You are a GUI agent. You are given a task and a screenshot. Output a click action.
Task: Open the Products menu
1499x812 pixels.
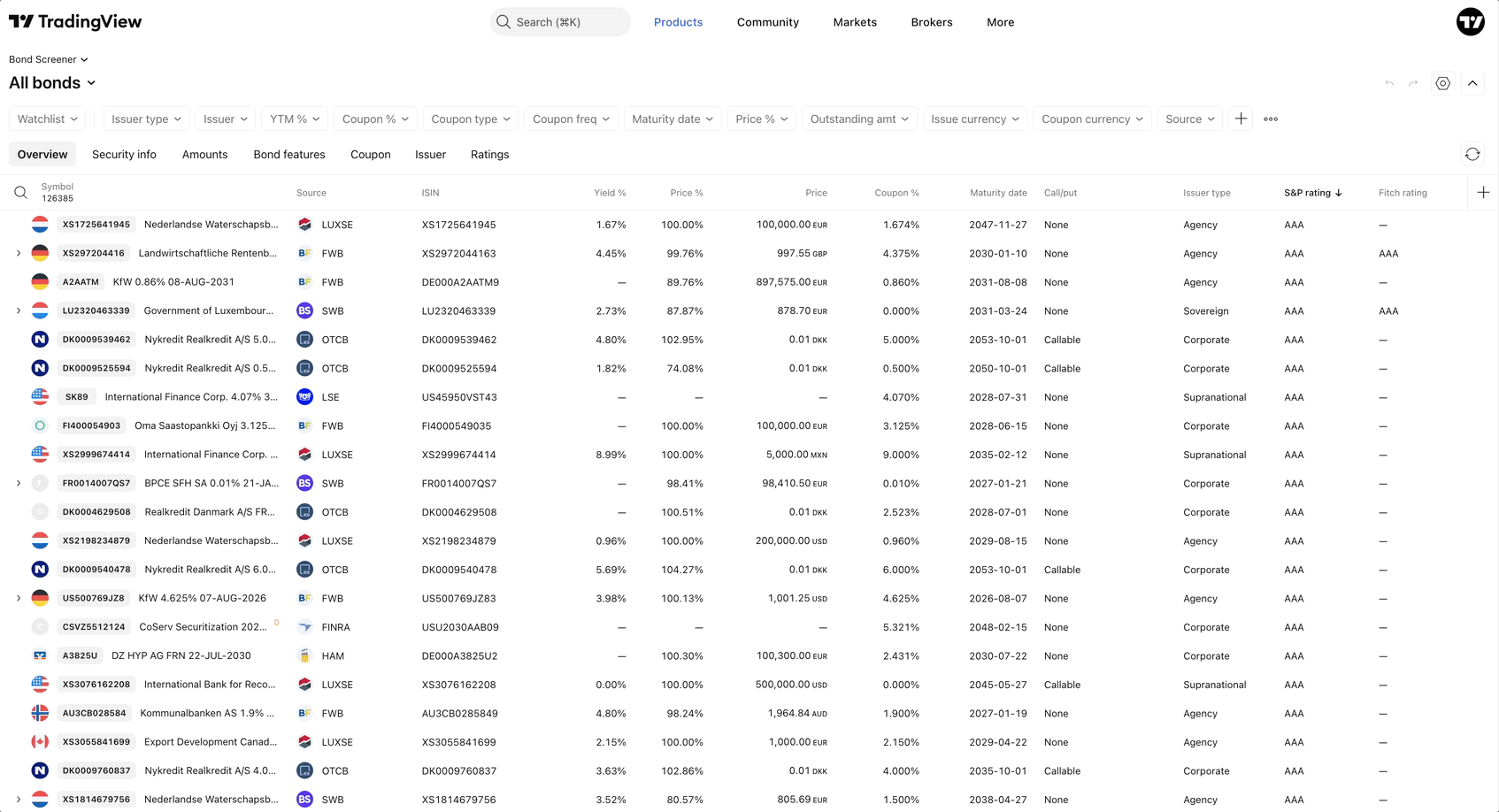point(678,22)
